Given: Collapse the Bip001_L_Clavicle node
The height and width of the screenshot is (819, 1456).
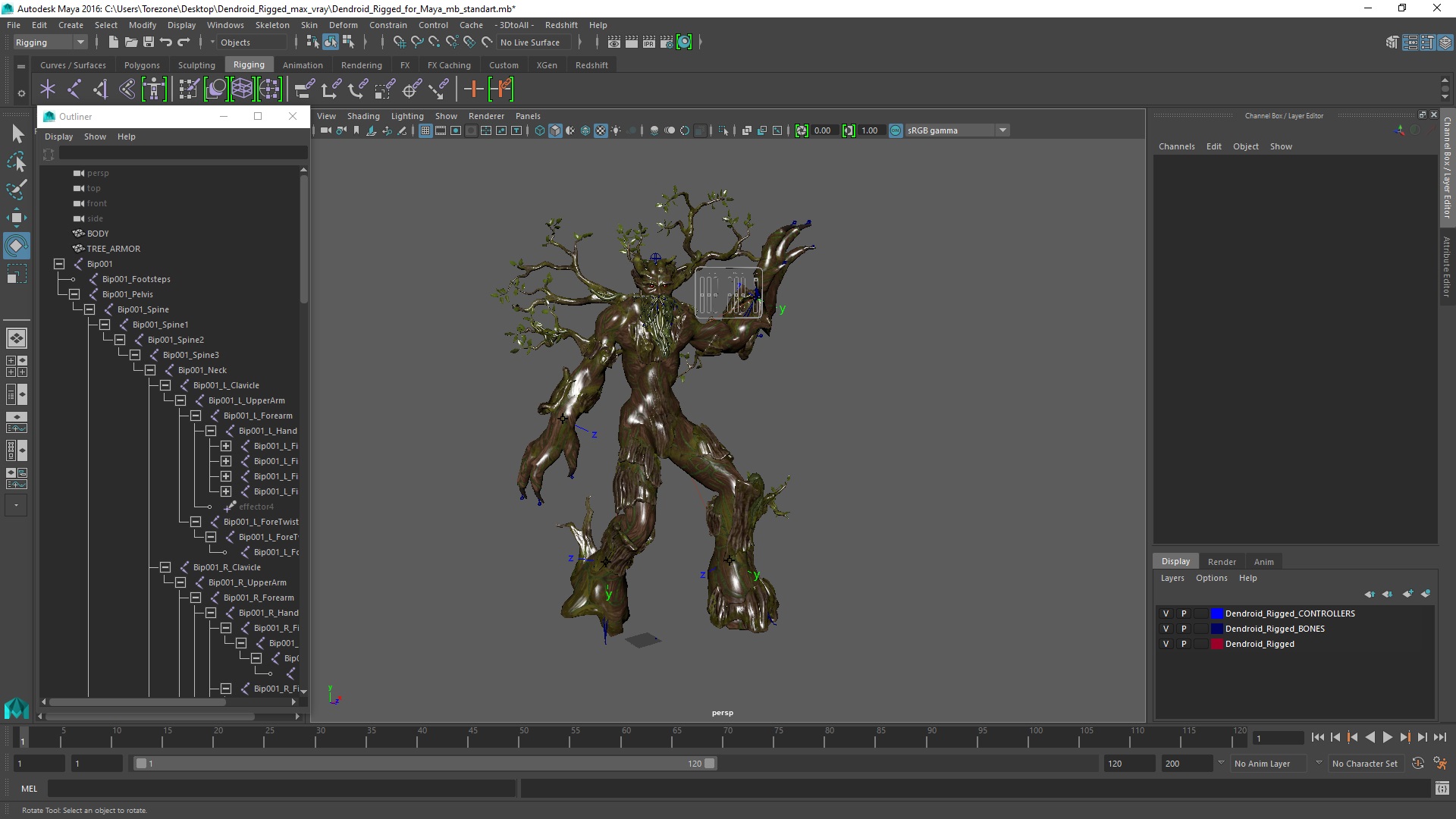Looking at the screenshot, I should click(x=165, y=385).
